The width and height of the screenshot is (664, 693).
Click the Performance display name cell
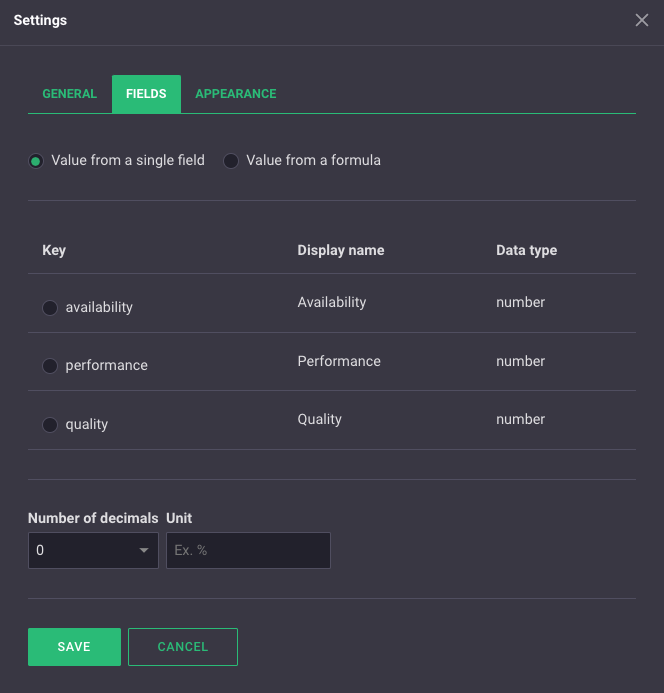tap(339, 361)
